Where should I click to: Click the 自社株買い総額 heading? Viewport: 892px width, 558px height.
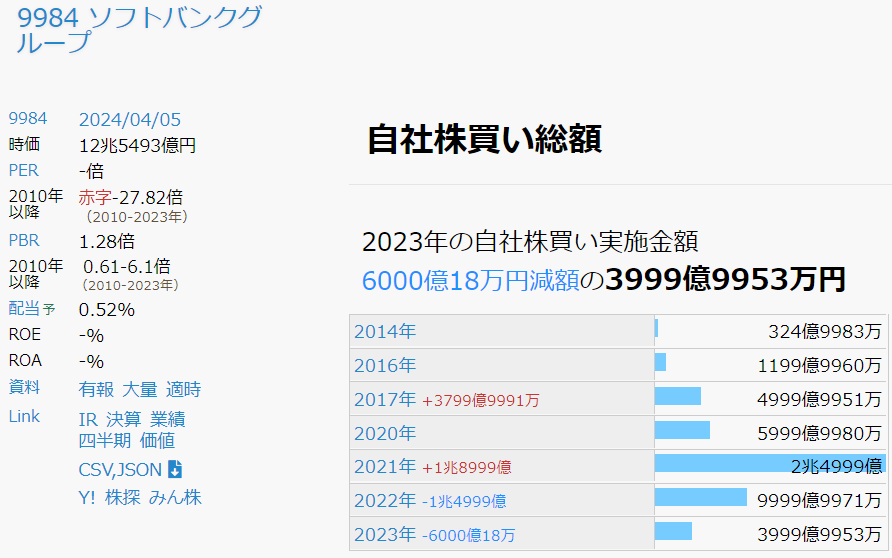484,139
